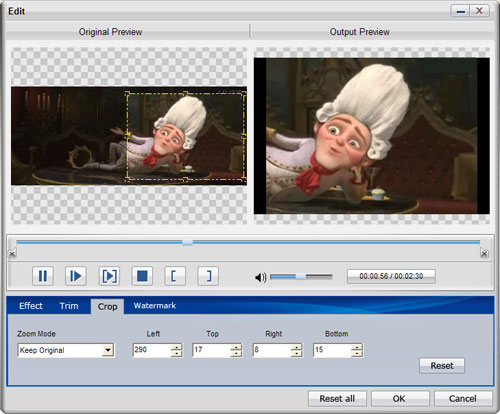The height and width of the screenshot is (414, 500).
Task: Click the Reset button in Crop panel
Action: pos(442,366)
